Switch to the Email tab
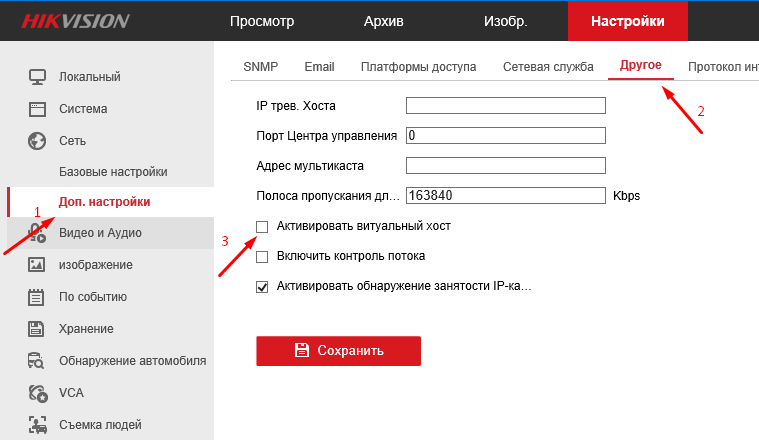This screenshot has width=759, height=440. (x=319, y=67)
